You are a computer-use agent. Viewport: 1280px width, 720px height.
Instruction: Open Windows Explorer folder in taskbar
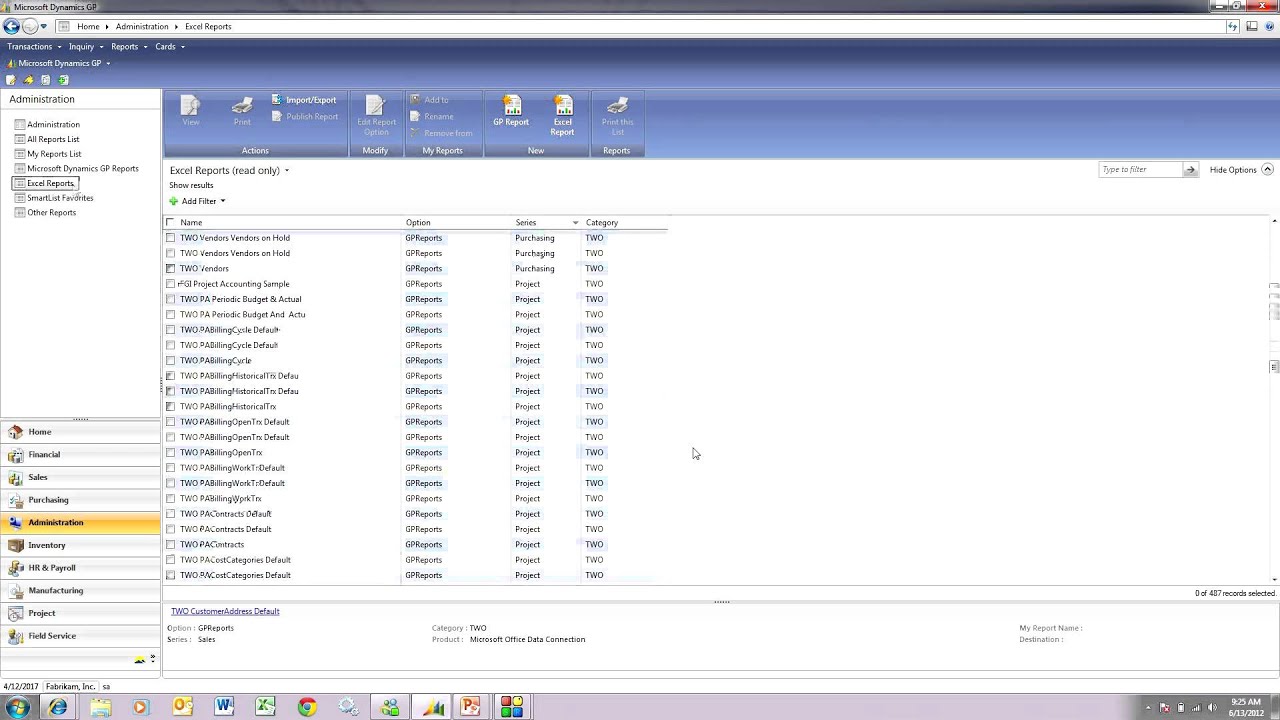(x=100, y=707)
